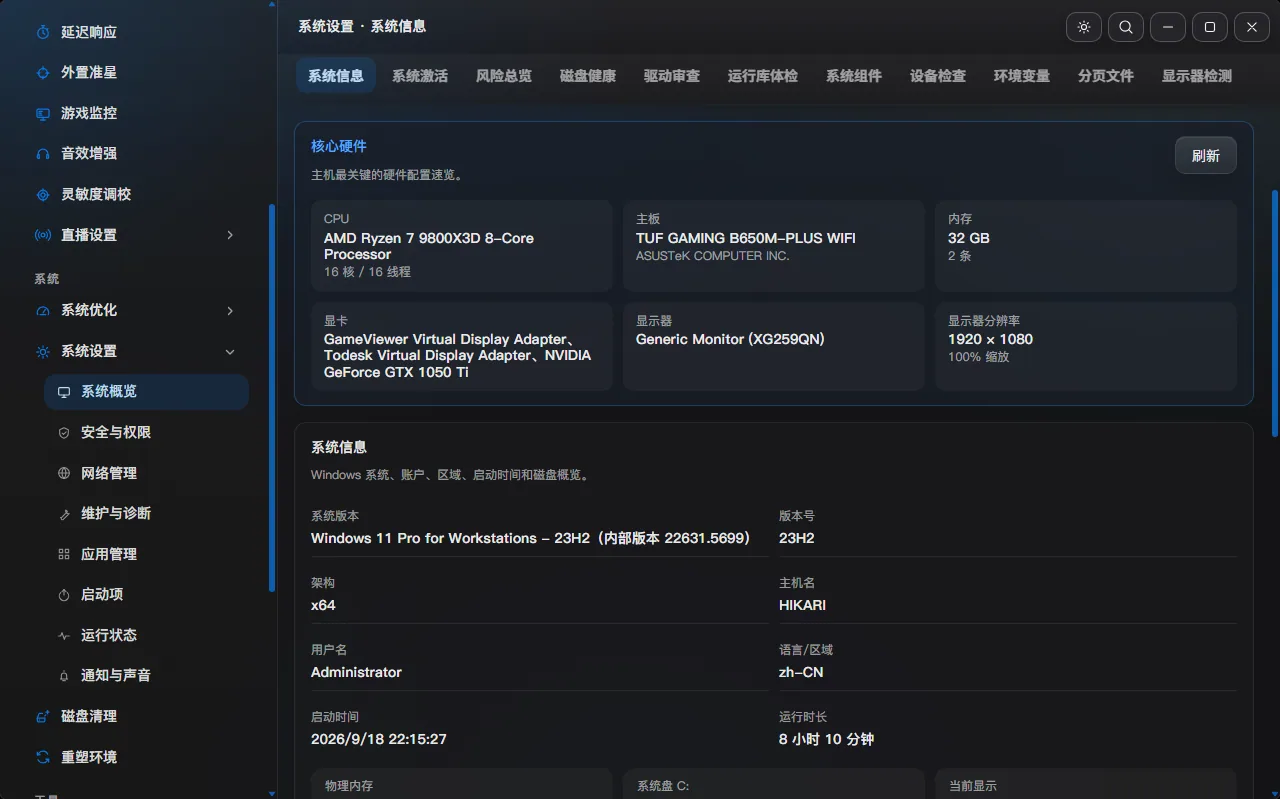The height and width of the screenshot is (799, 1280).
Task: Click the CPU card AMD Ryzen 7 9800X3D
Action: pyautogui.click(x=462, y=246)
